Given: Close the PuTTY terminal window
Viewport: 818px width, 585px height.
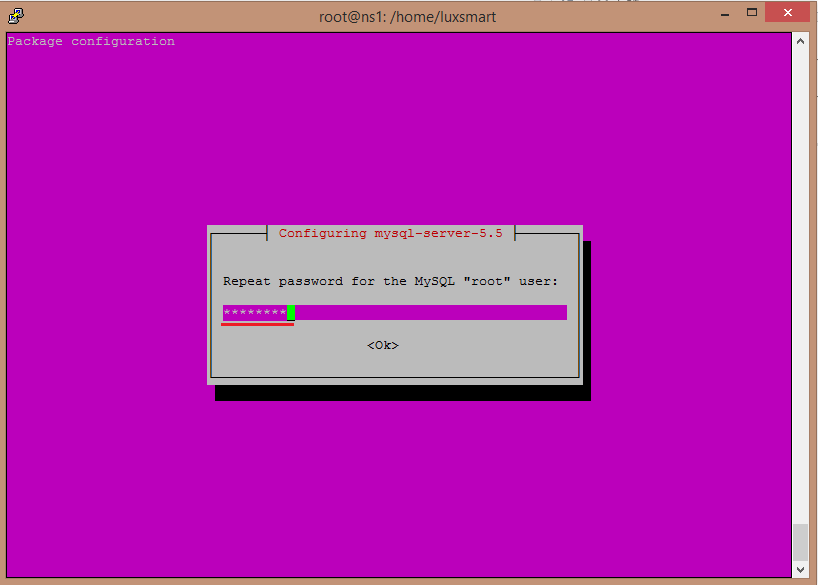Looking at the screenshot, I should [788, 13].
